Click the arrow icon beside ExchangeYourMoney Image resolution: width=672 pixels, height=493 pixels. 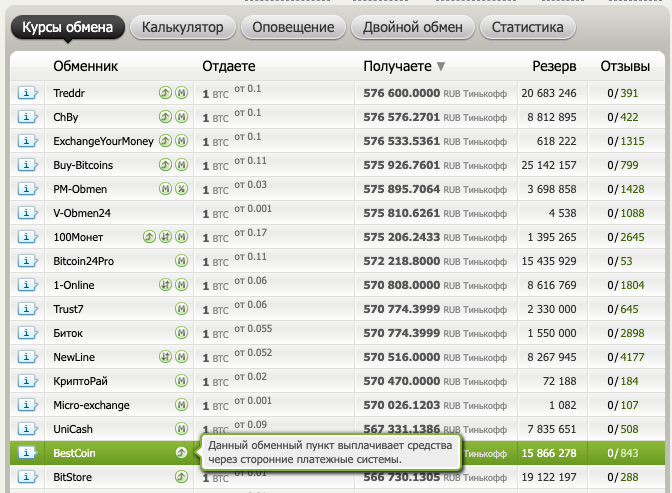pos(166,141)
